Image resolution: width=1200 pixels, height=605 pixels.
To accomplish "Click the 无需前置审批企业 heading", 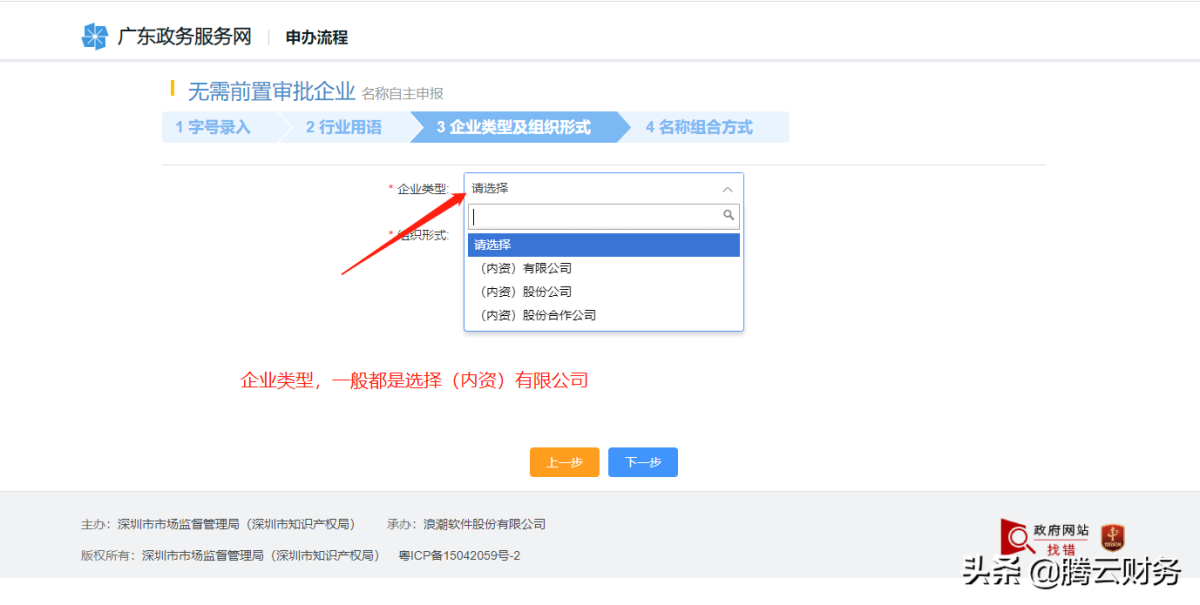I will 271,92.
